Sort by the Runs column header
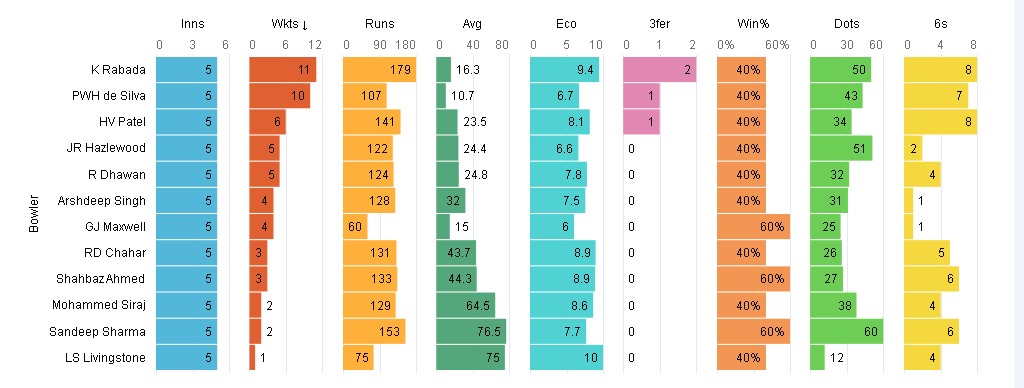The width and height of the screenshot is (1024, 388). 379,24
